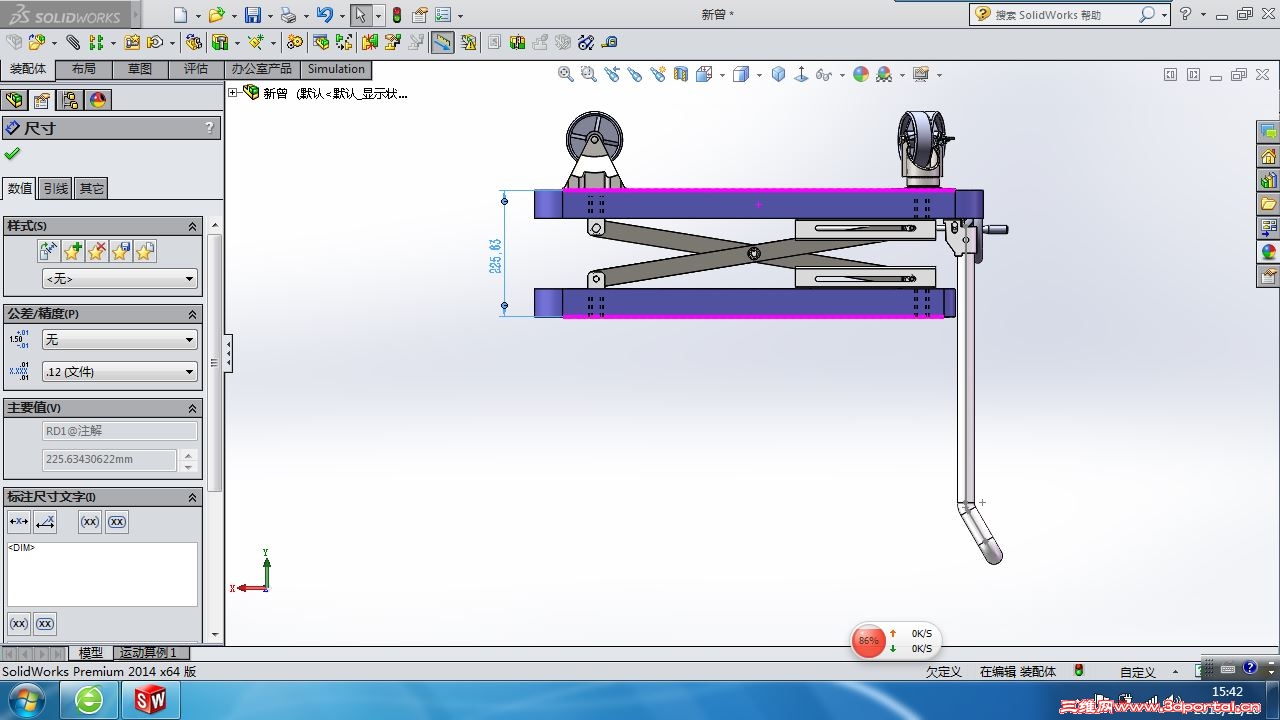Collapse the 样式(S) section
This screenshot has height=720, width=1280.
click(193, 227)
